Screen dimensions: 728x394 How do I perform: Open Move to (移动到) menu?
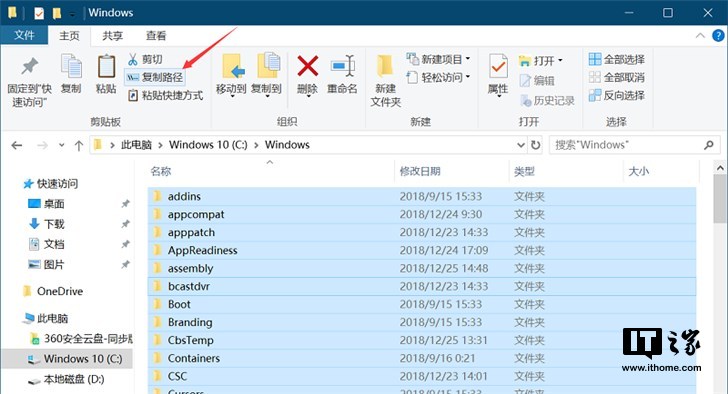231,75
